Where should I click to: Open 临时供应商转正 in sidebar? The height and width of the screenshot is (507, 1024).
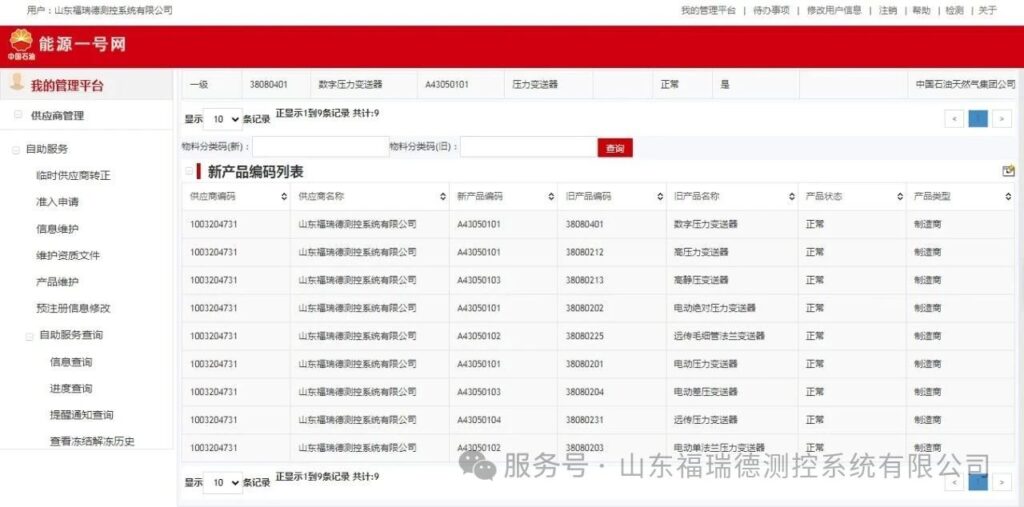tap(73, 175)
